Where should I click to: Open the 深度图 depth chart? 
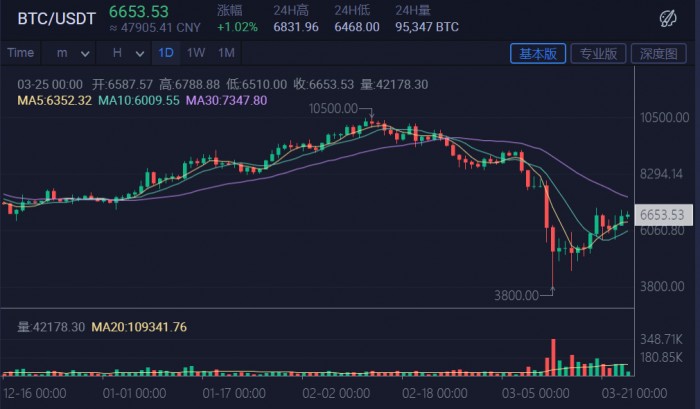point(658,54)
